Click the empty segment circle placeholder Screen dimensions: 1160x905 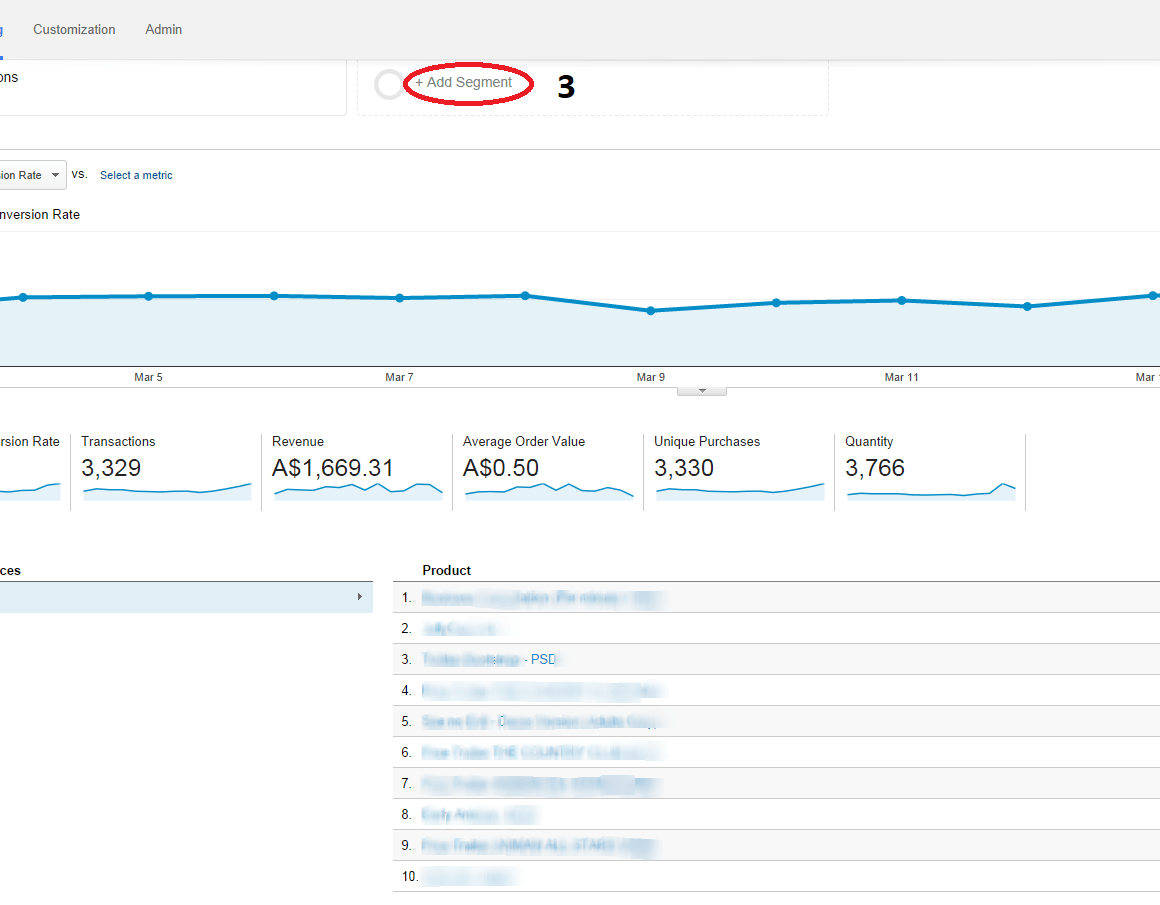click(388, 84)
